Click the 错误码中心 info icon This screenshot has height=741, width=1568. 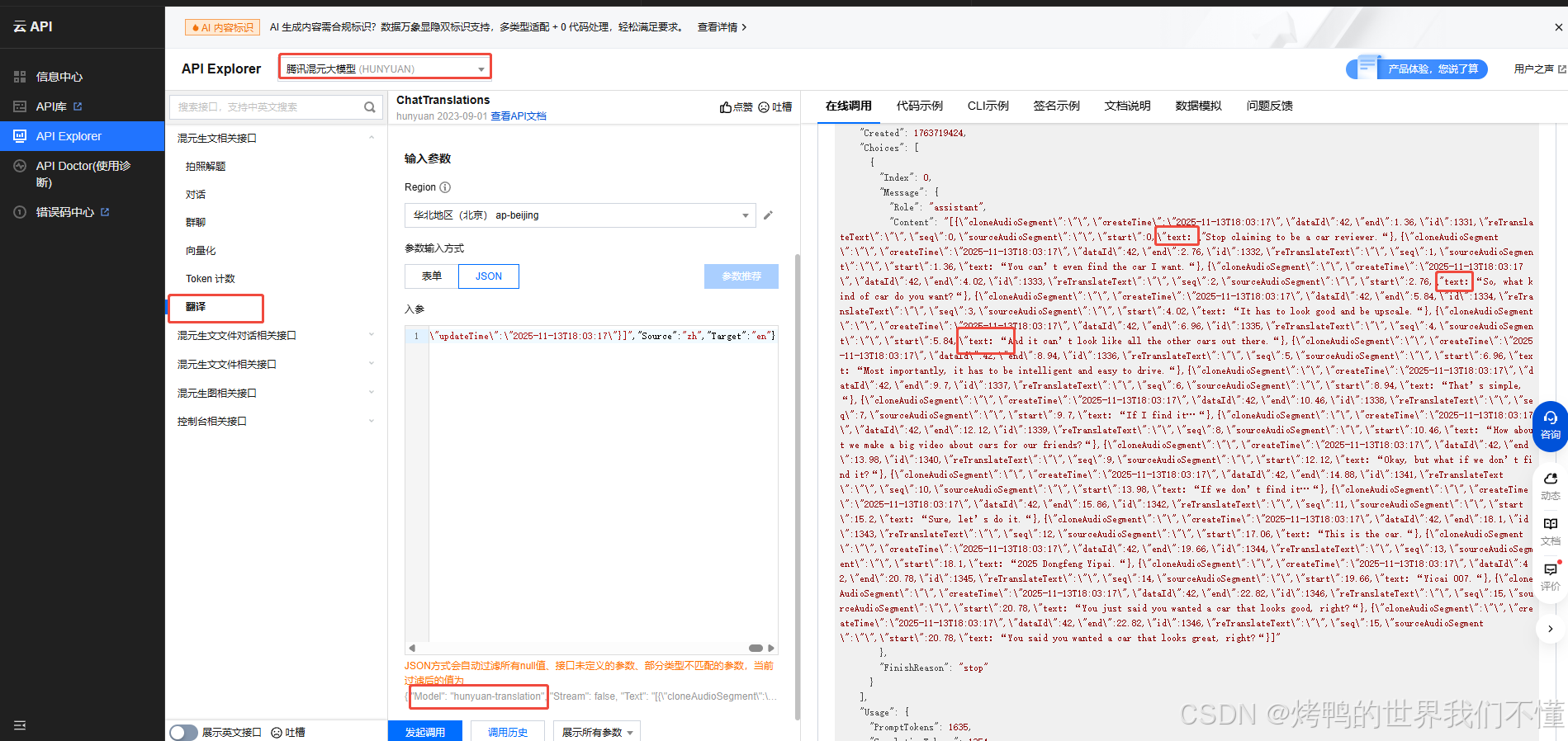(20, 212)
